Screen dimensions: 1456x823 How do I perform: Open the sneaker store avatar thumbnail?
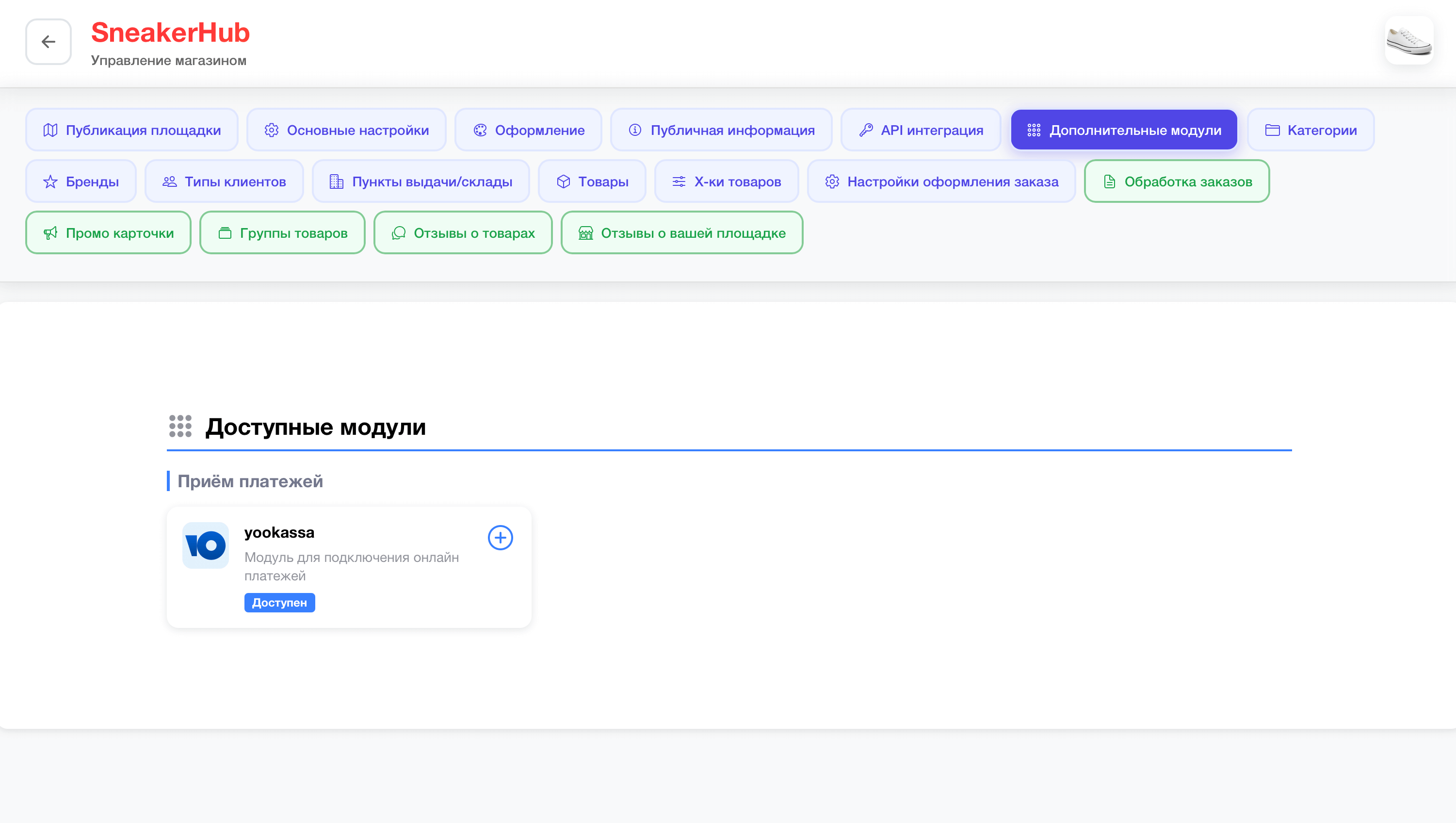click(x=1408, y=41)
